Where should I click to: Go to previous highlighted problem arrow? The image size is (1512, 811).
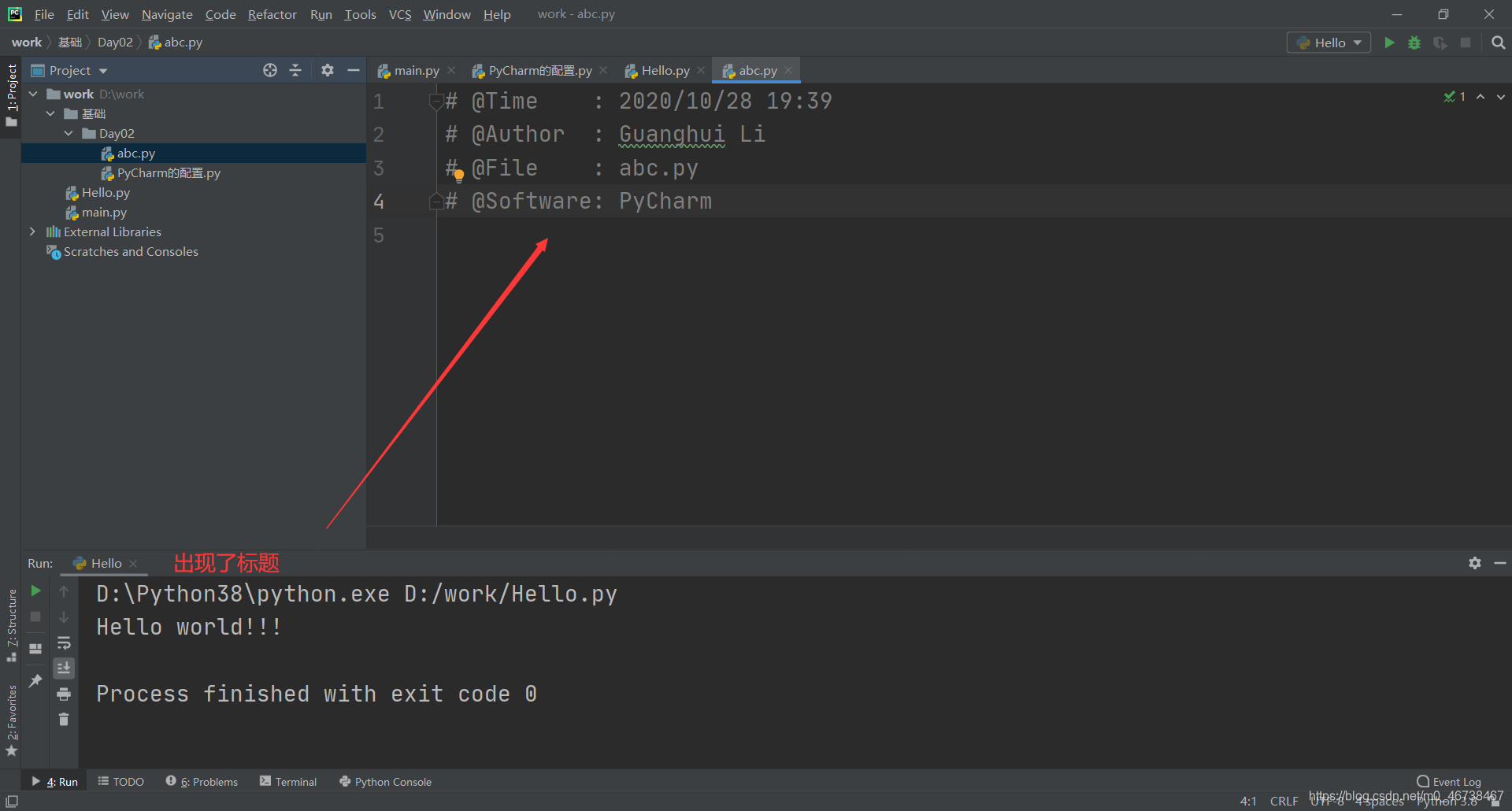tap(1480, 96)
